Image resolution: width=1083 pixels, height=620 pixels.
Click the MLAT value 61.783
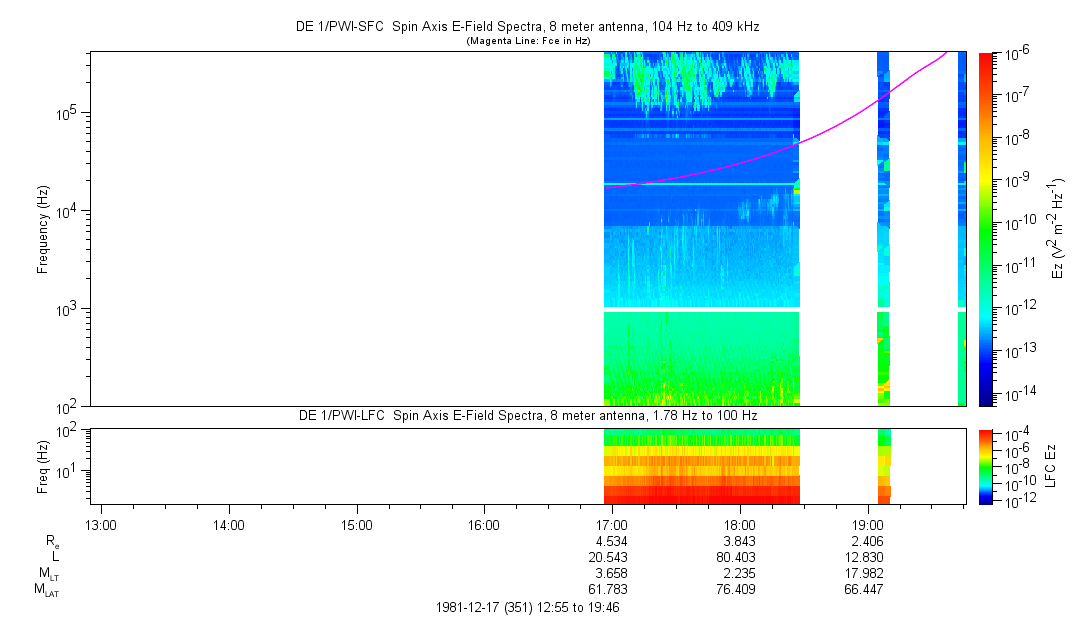(x=611, y=589)
